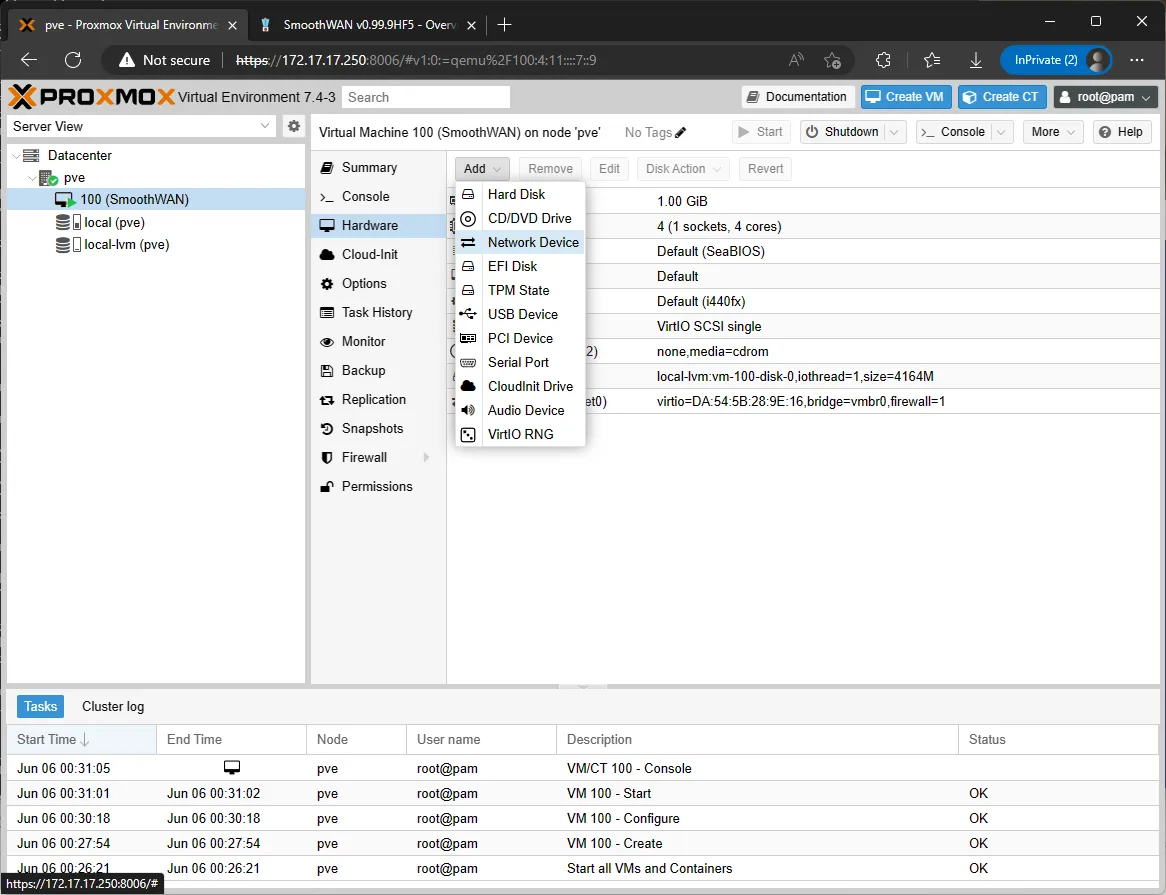Open the Server View dropdown
This screenshot has width=1166, height=895.
tap(141, 126)
